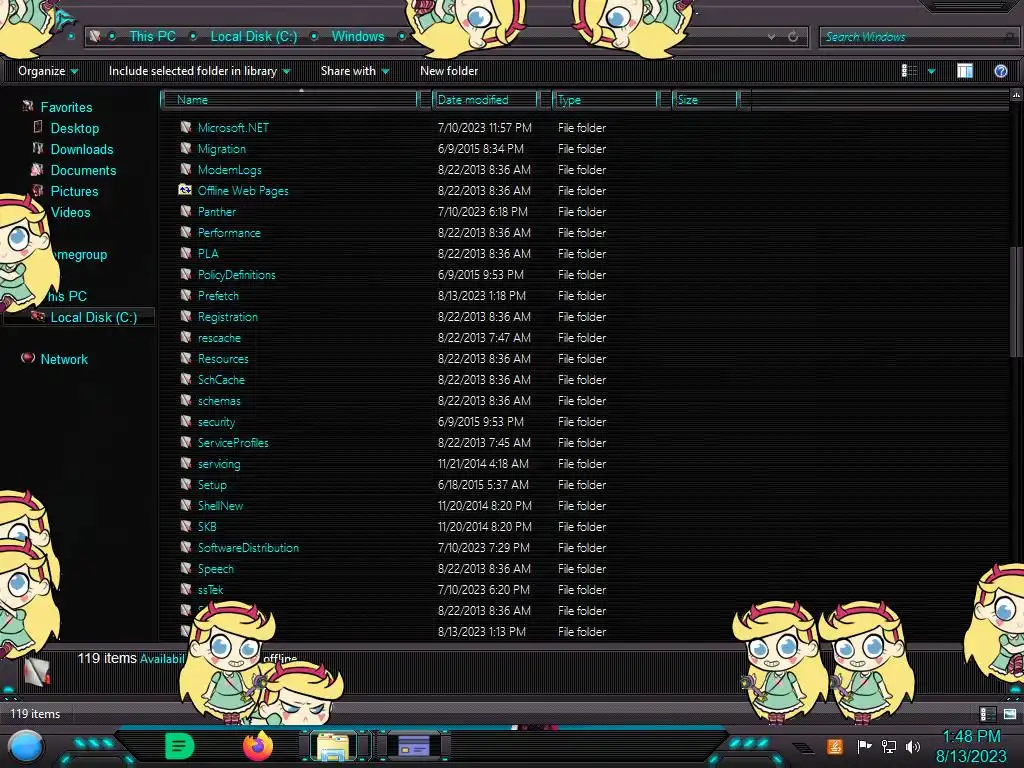1024x768 pixels.
Task: Switch to large icons view in the status bar
Action: (x=1010, y=714)
